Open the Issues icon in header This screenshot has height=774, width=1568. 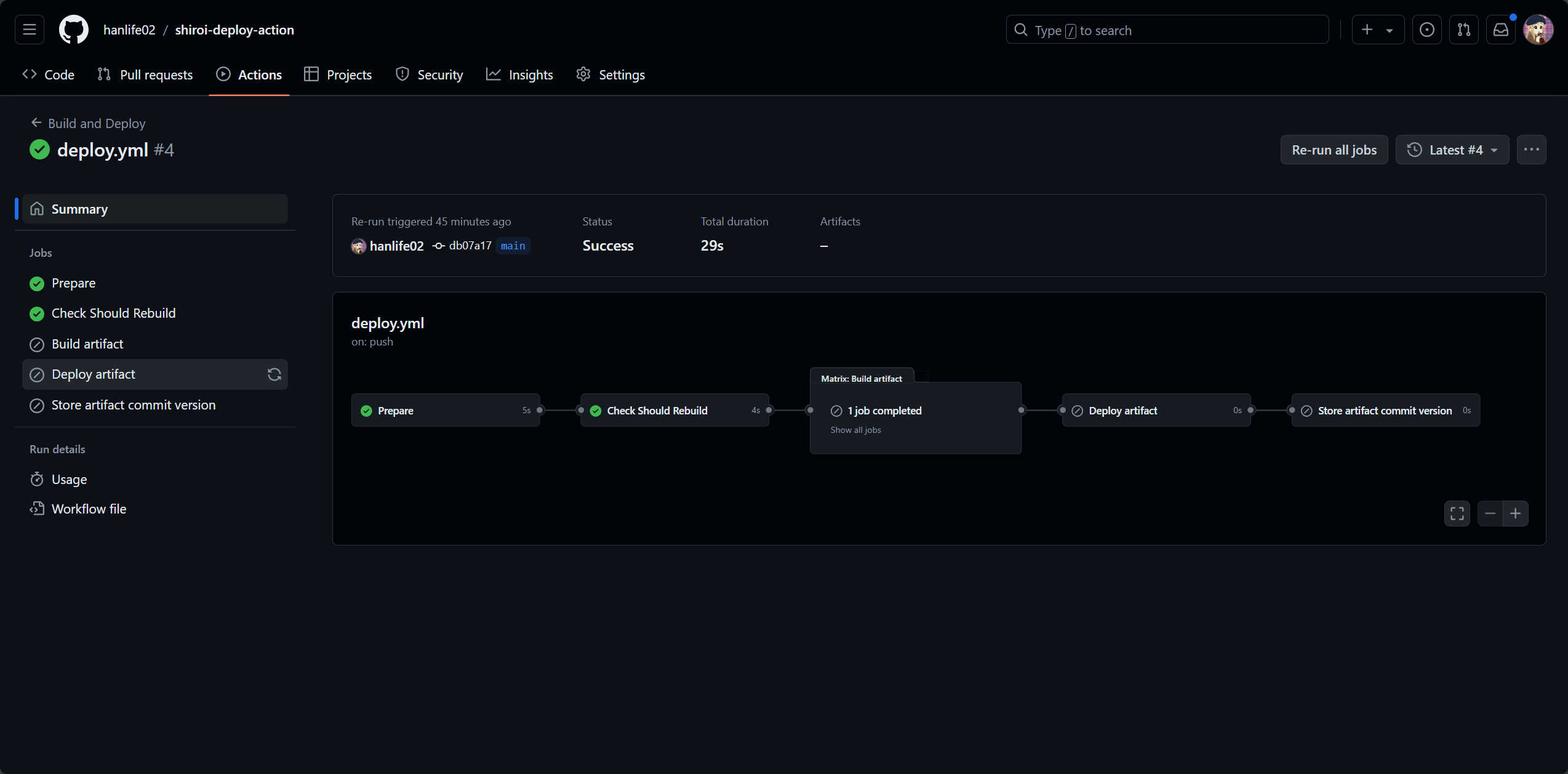point(1426,30)
